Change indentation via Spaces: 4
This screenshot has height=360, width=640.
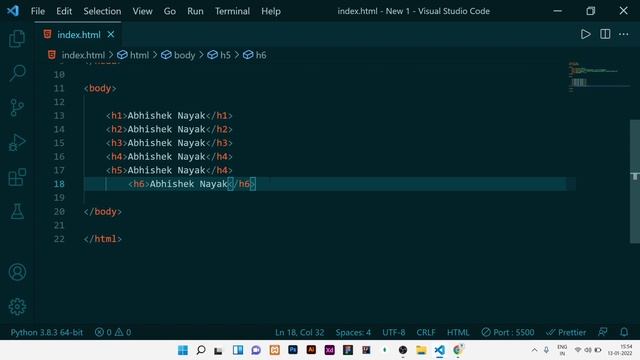(353, 332)
